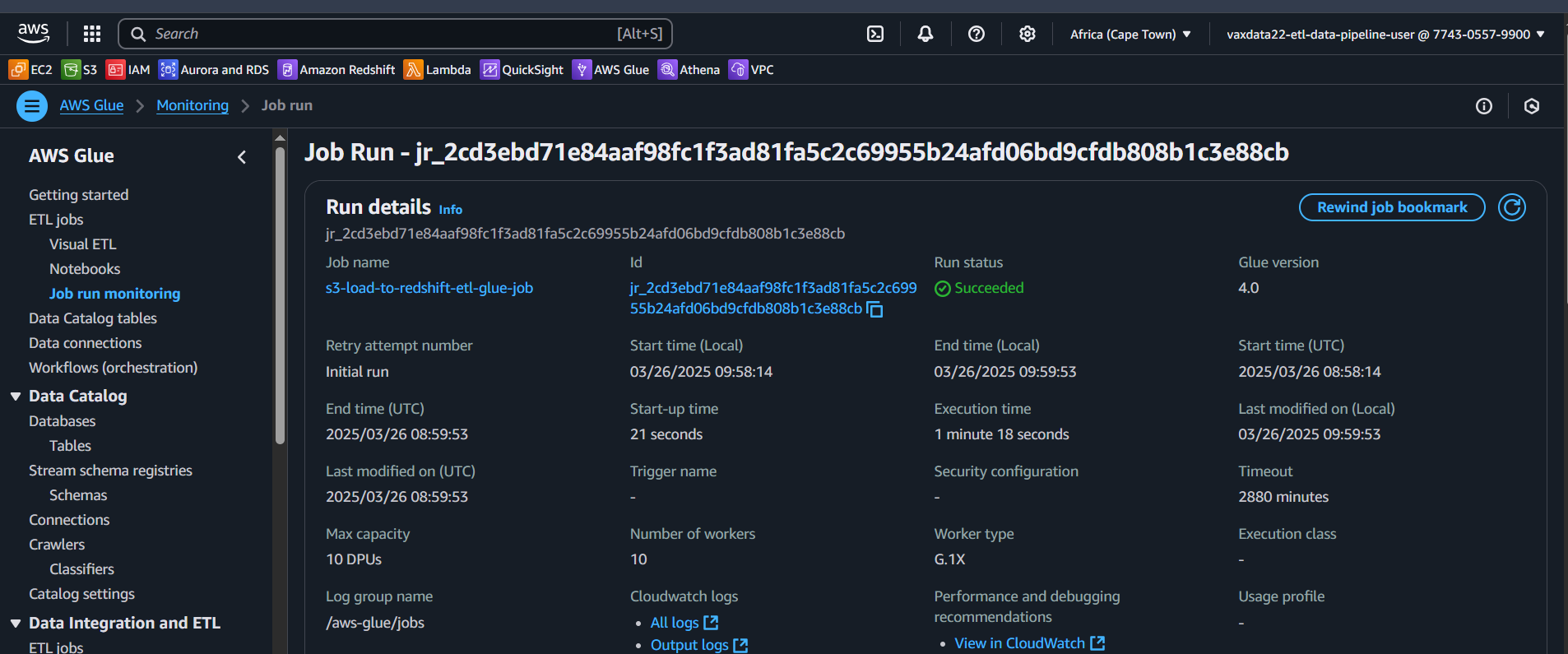Click the sidebar vertical scrollbar
Image resolution: width=1568 pixels, height=654 pixels.
click(280, 296)
